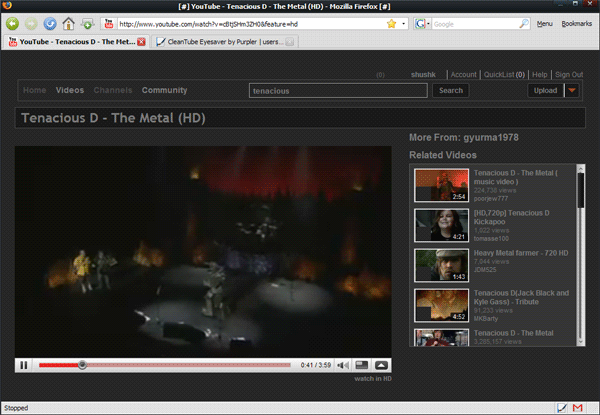Expand the orange Upload dropdown arrow
Viewport: 600px width, 415px height.
[x=572, y=91]
